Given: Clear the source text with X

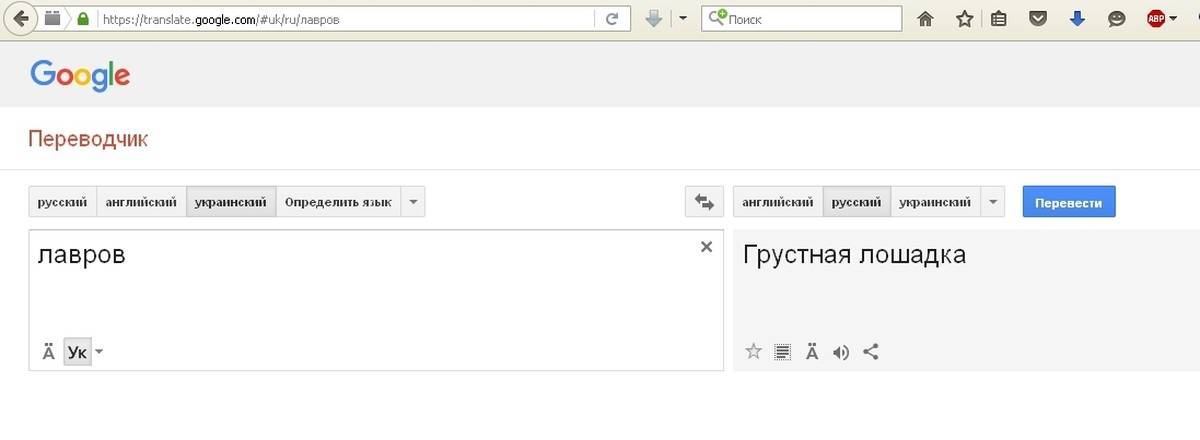Looking at the screenshot, I should pos(706,247).
